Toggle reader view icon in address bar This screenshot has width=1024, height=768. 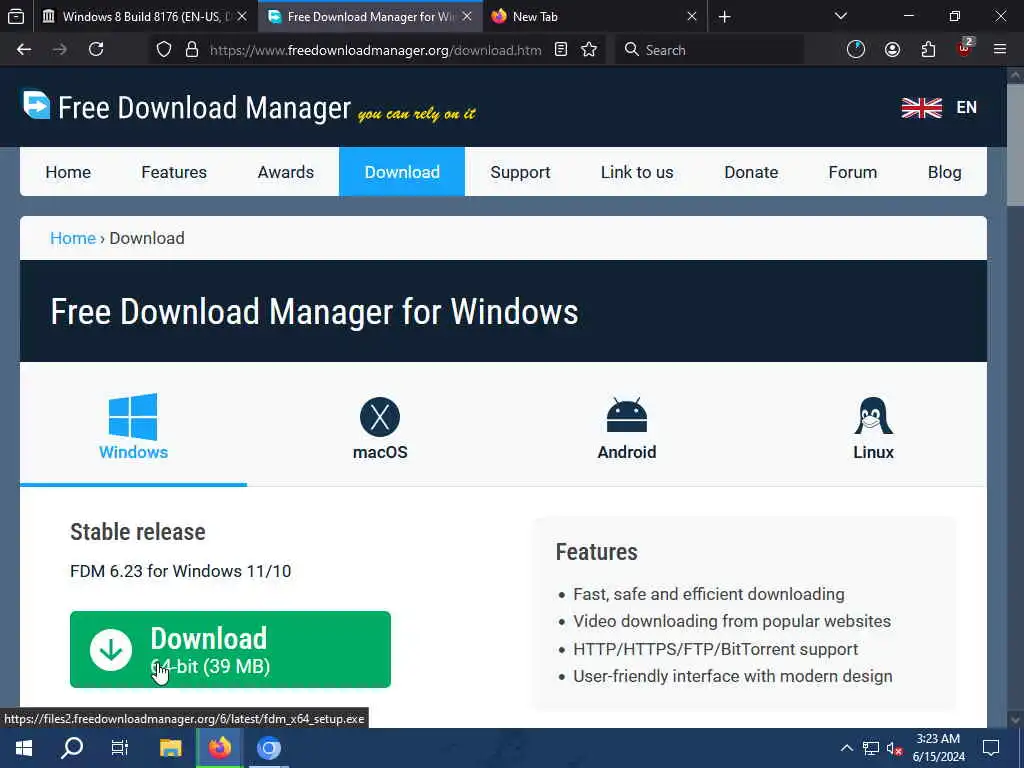(561, 50)
